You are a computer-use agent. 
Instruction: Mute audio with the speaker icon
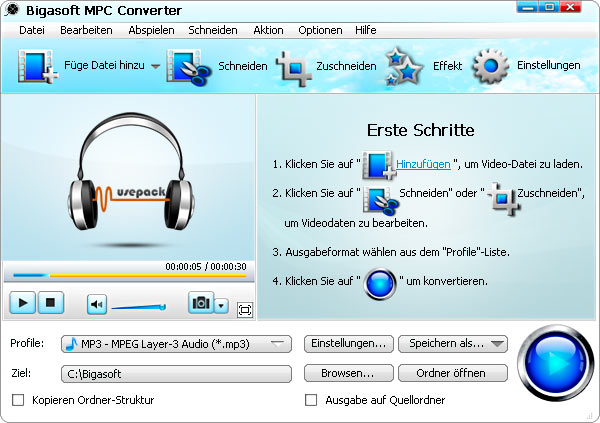pos(97,304)
